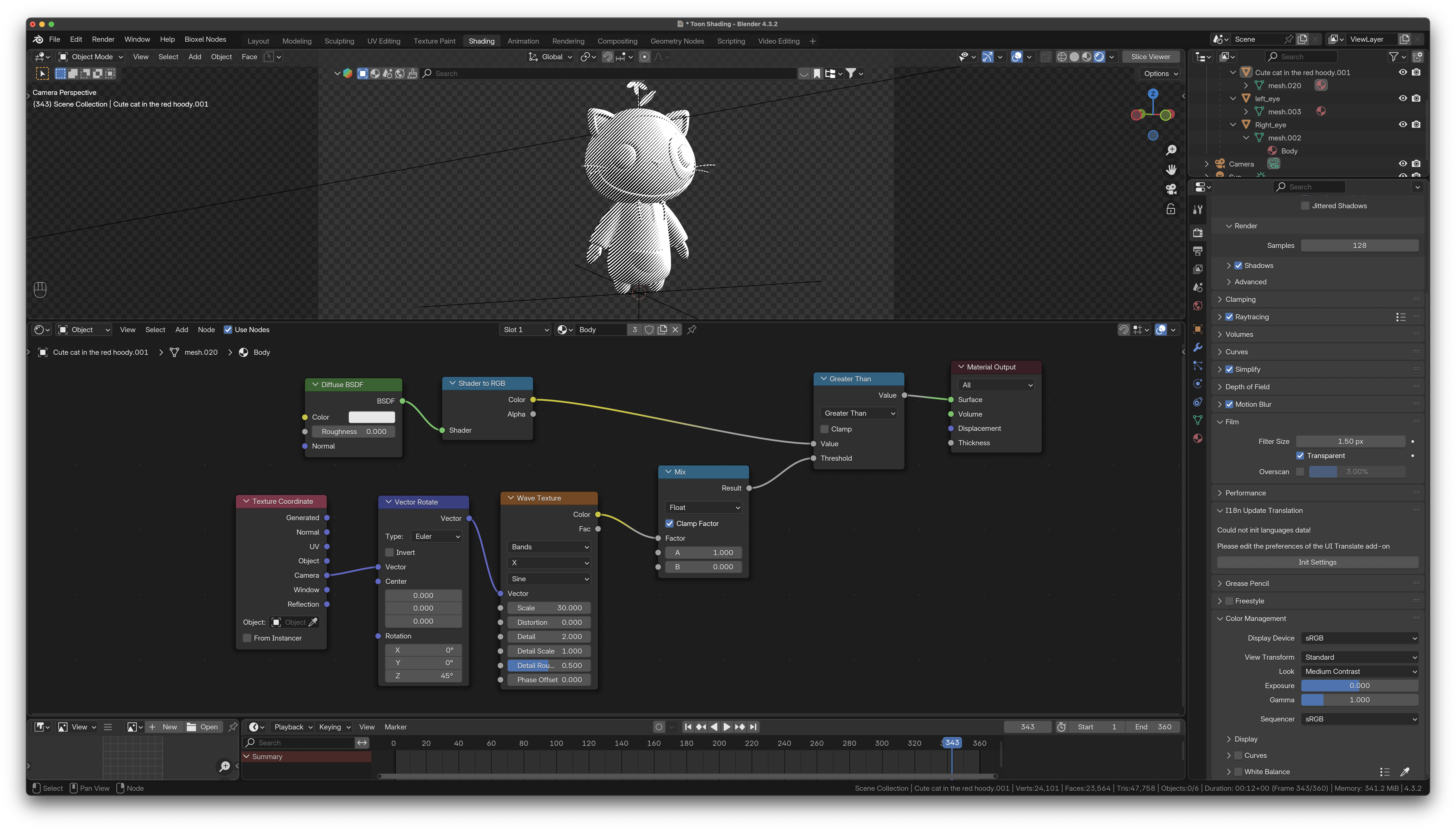Click the fake user shield icon for Body
Viewport: 1456px width, 830px height.
pyautogui.click(x=649, y=329)
